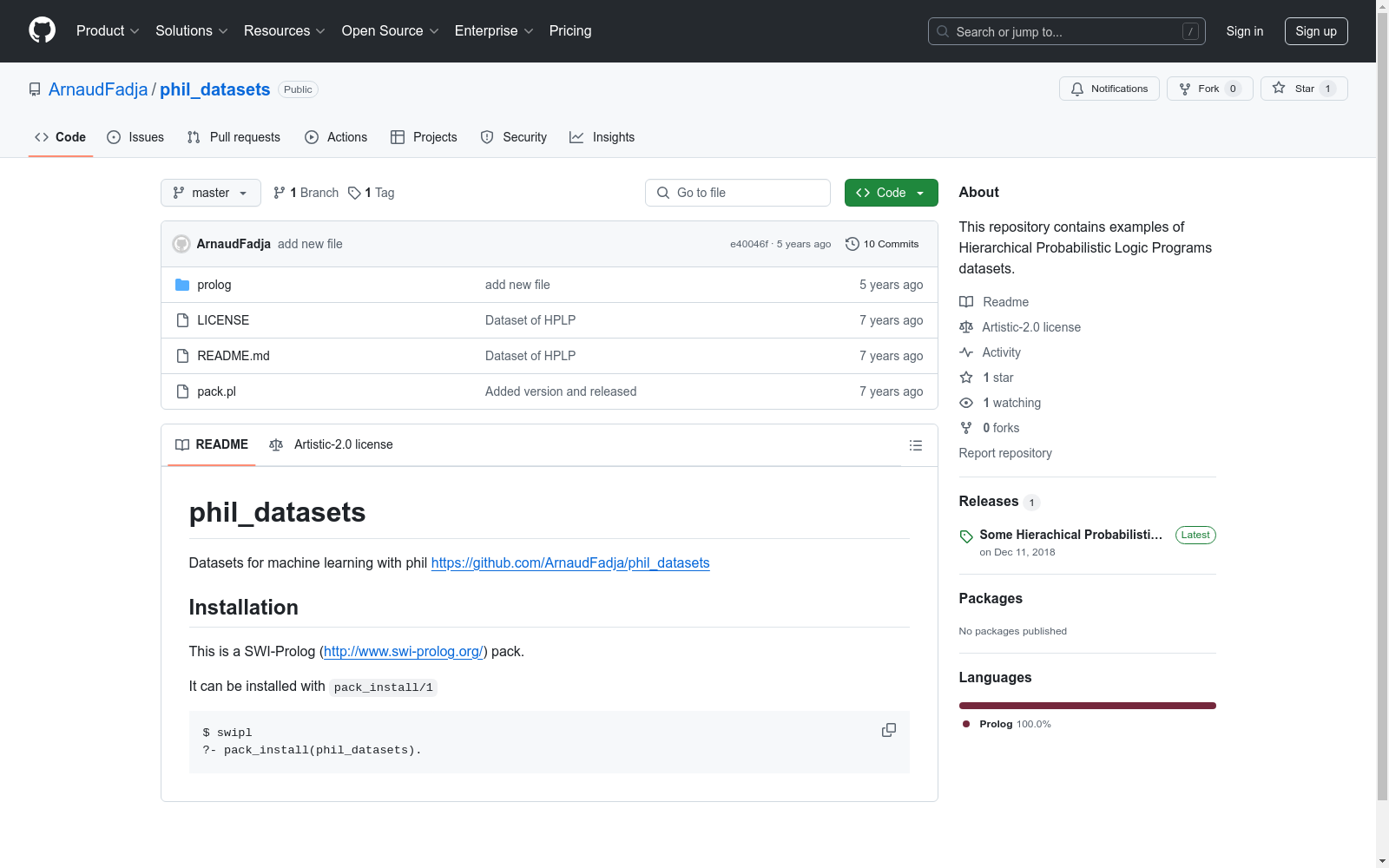The image size is (1389, 868).
Task: Open the README outline list icon
Action: [916, 445]
